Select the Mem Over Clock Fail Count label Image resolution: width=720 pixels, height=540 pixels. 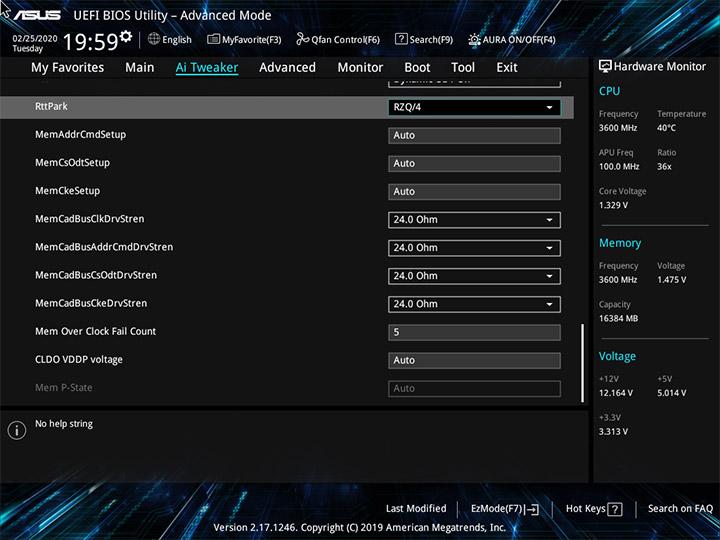point(96,331)
